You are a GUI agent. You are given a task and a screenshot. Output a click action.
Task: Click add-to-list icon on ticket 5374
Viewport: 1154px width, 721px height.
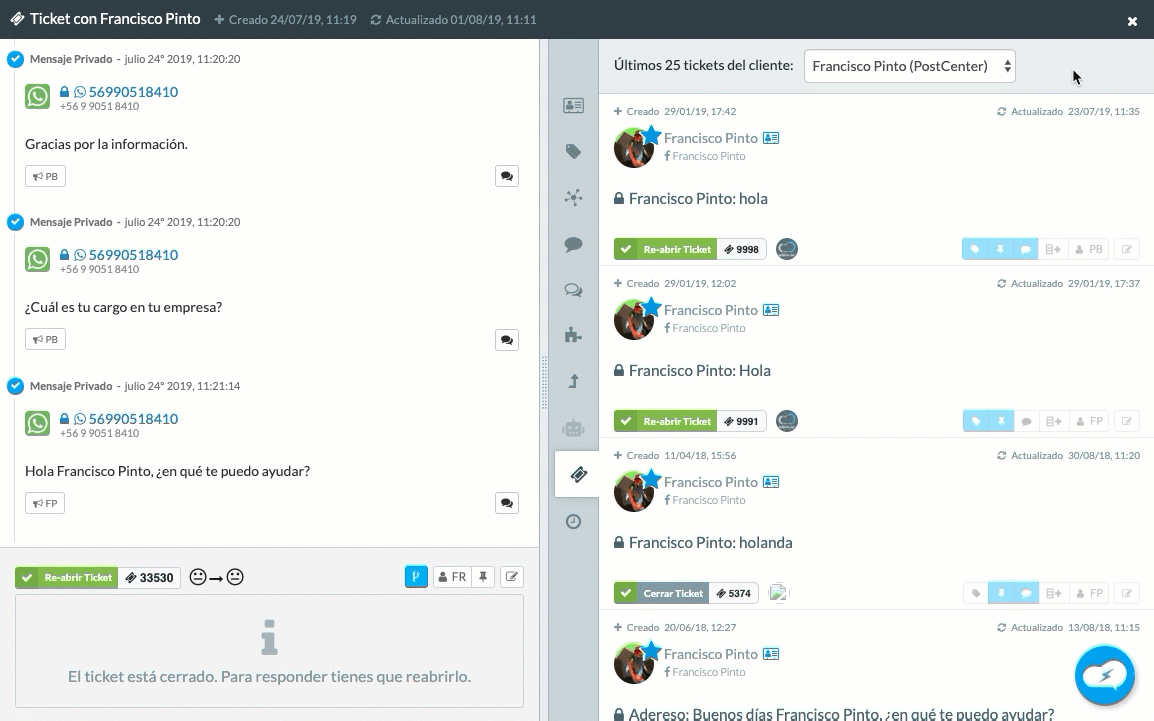(x=1053, y=593)
